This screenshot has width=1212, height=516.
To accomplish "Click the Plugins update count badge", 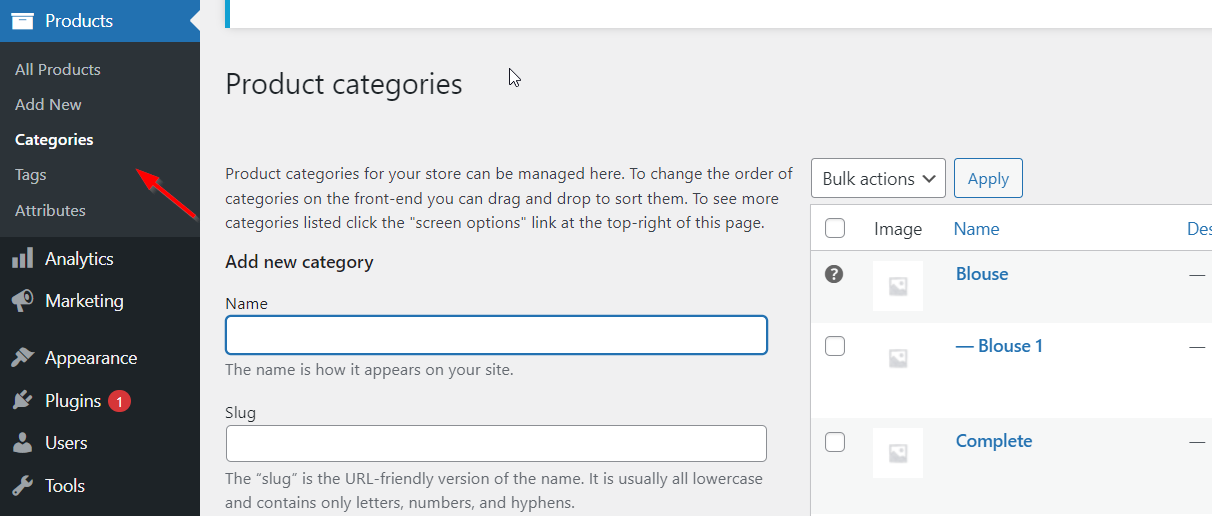I will point(119,401).
